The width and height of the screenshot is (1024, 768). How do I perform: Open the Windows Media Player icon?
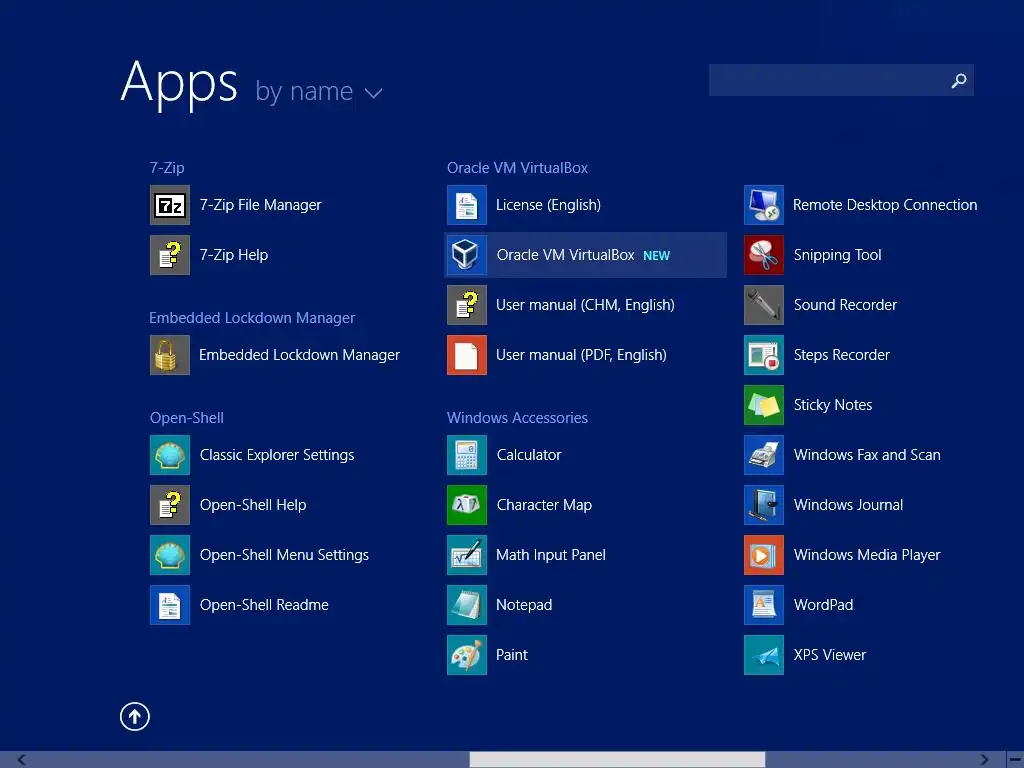pos(764,555)
